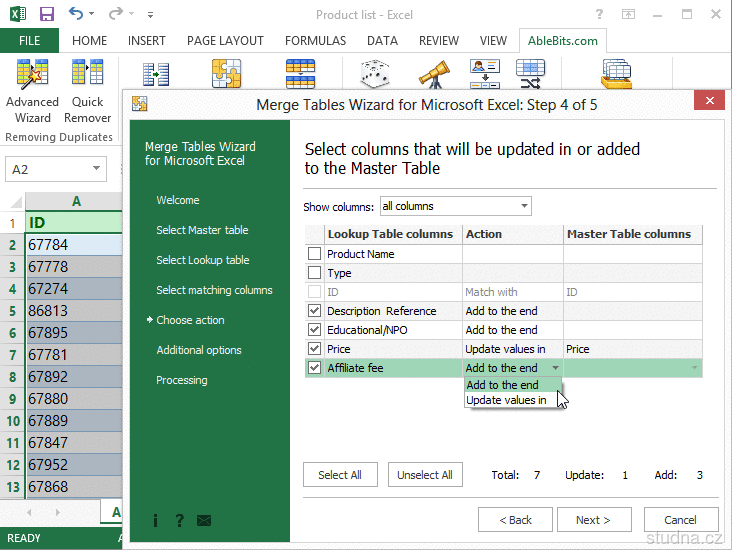
Task: Click the envelope email icon in wizard
Action: coord(204,520)
